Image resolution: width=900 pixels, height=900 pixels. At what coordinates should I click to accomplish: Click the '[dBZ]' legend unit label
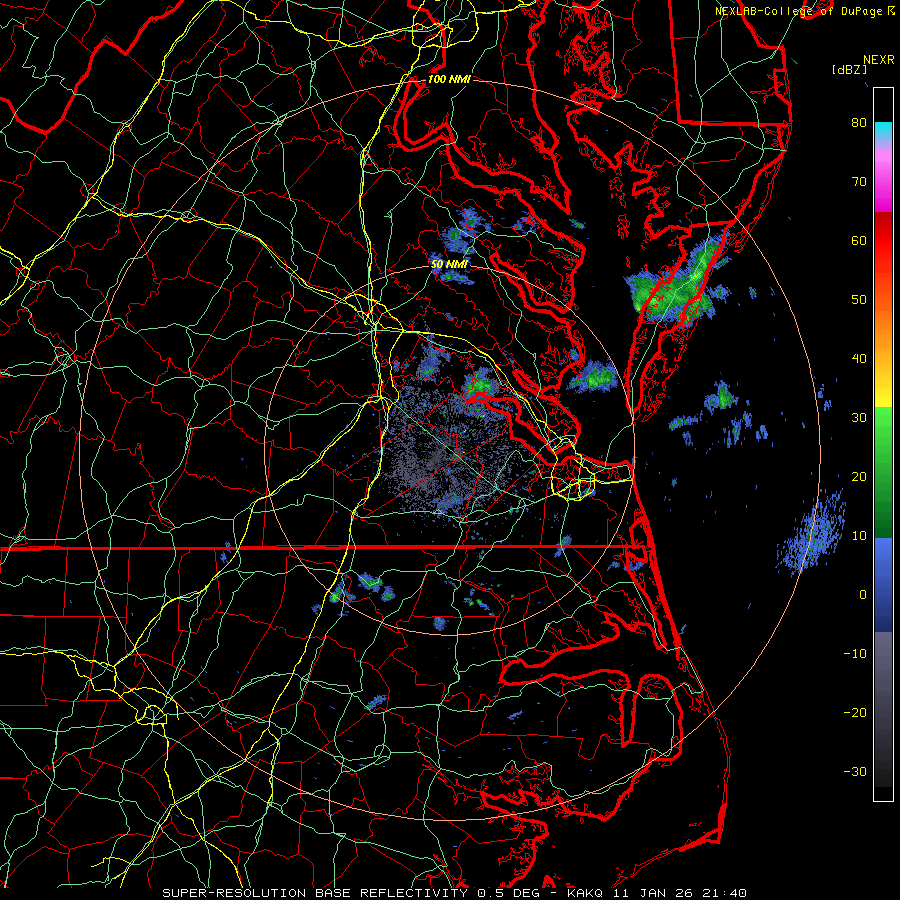[x=849, y=70]
